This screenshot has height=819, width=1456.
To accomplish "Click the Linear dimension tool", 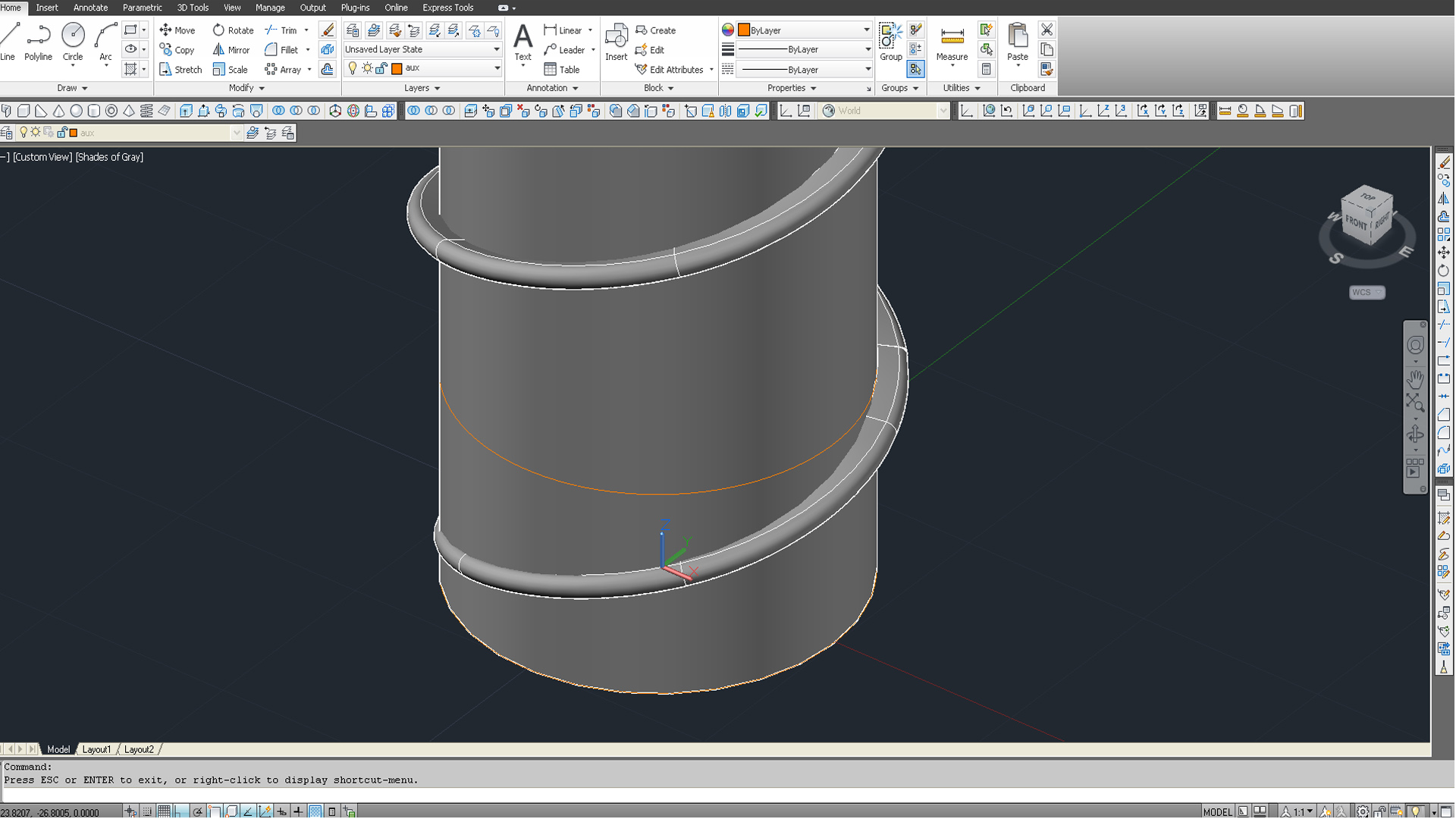I will tap(563, 30).
